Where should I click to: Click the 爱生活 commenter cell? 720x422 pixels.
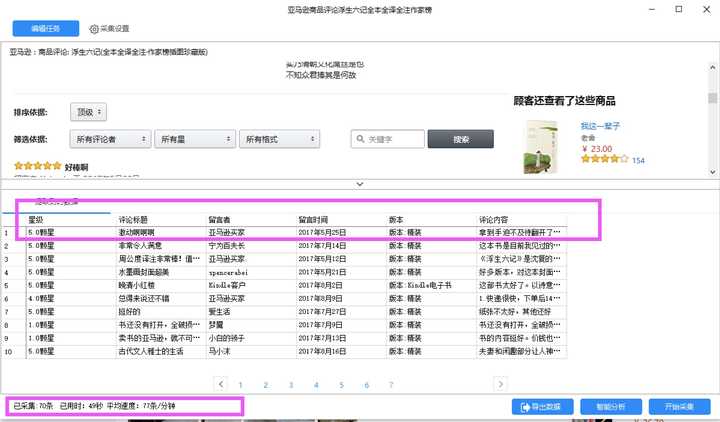click(x=251, y=312)
